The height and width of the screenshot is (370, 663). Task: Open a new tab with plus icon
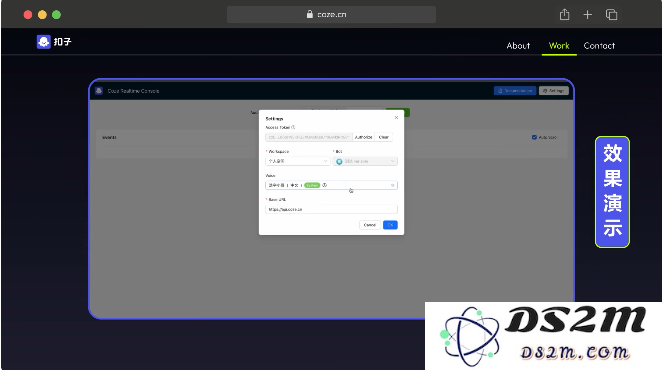coord(588,15)
